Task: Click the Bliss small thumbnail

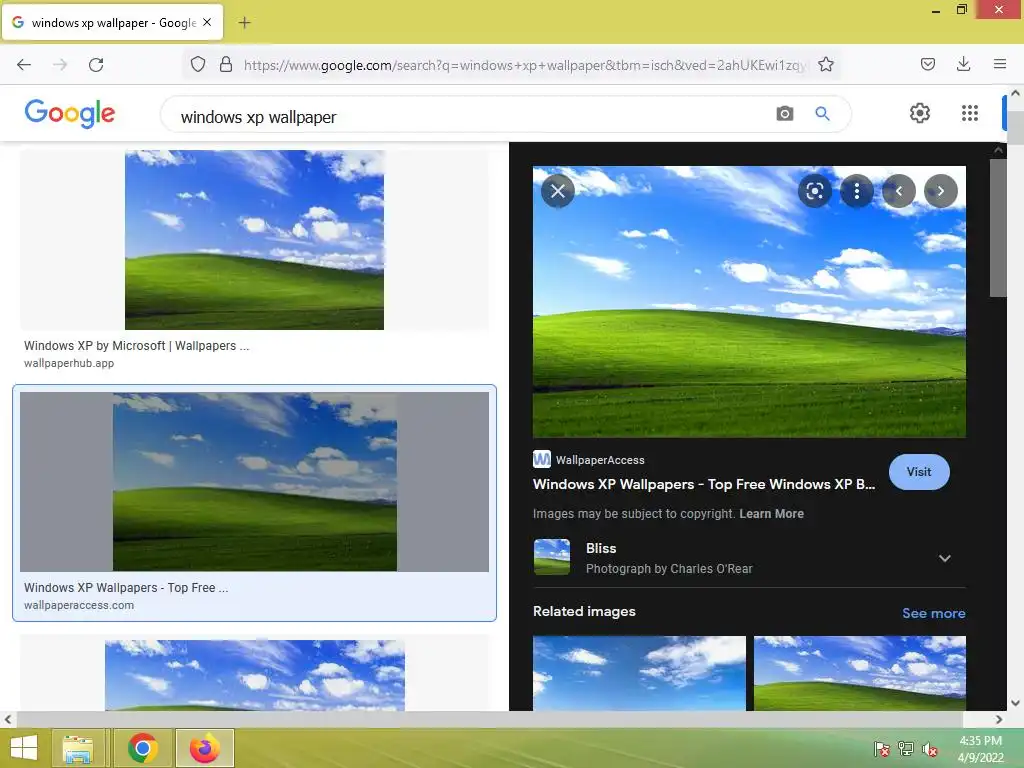Action: 552,556
